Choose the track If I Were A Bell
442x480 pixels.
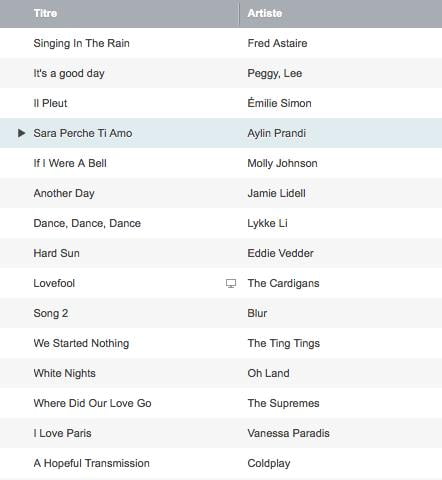[x=221, y=163]
